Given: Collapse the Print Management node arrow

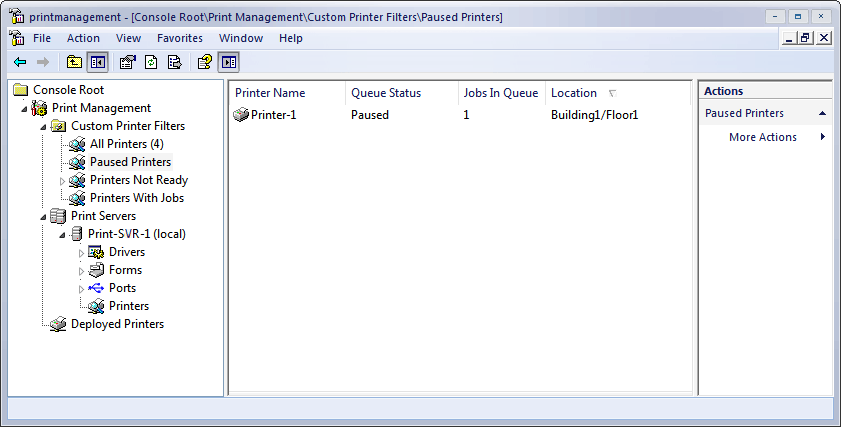Looking at the screenshot, I should point(24,109).
